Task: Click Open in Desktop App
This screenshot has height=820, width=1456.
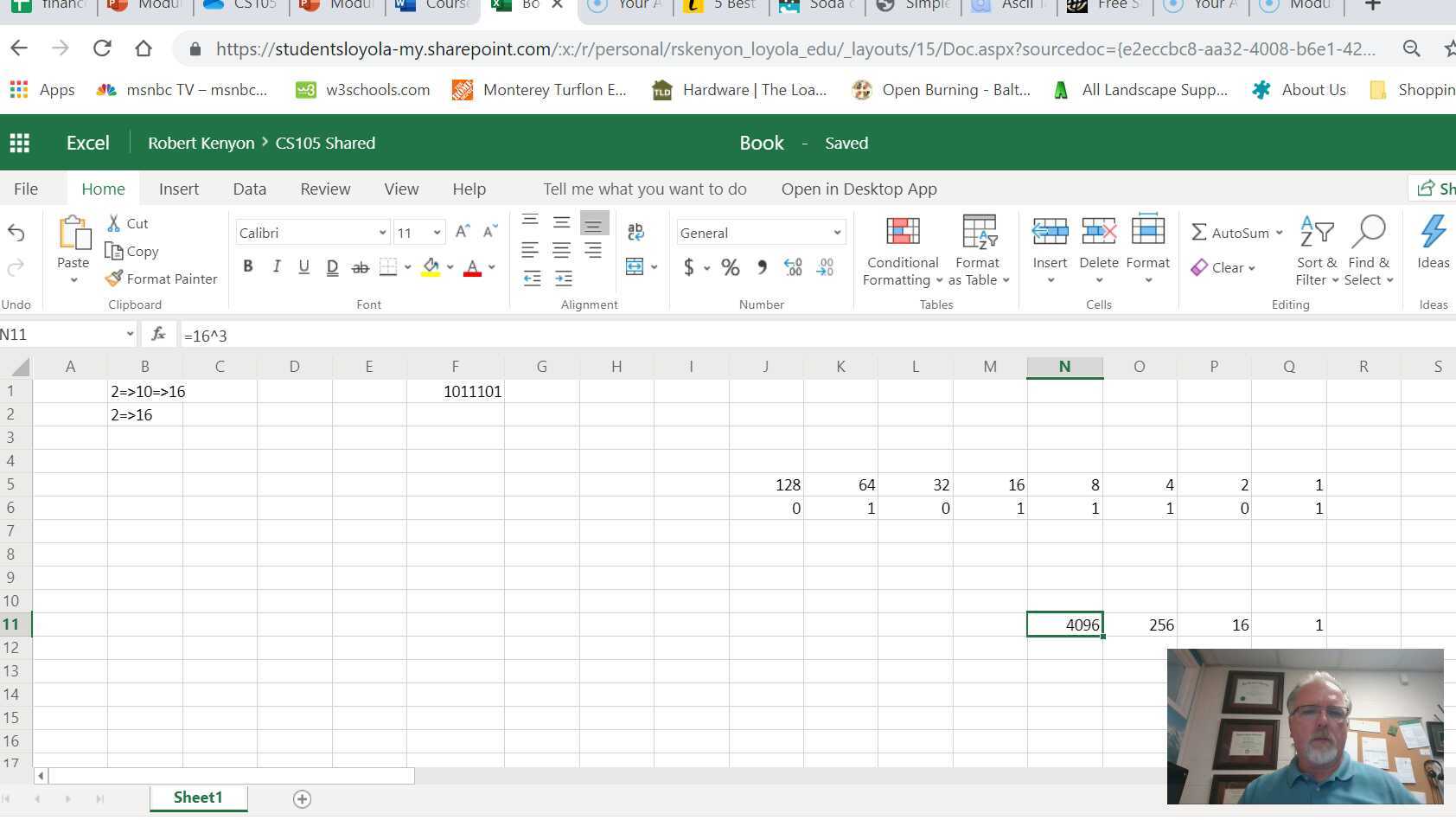Action: pyautogui.click(x=859, y=189)
